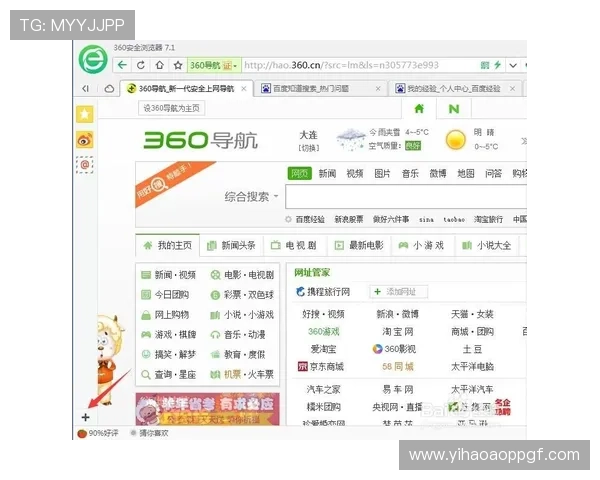
Task: Select 视频 search category
Action: [x=355, y=173]
